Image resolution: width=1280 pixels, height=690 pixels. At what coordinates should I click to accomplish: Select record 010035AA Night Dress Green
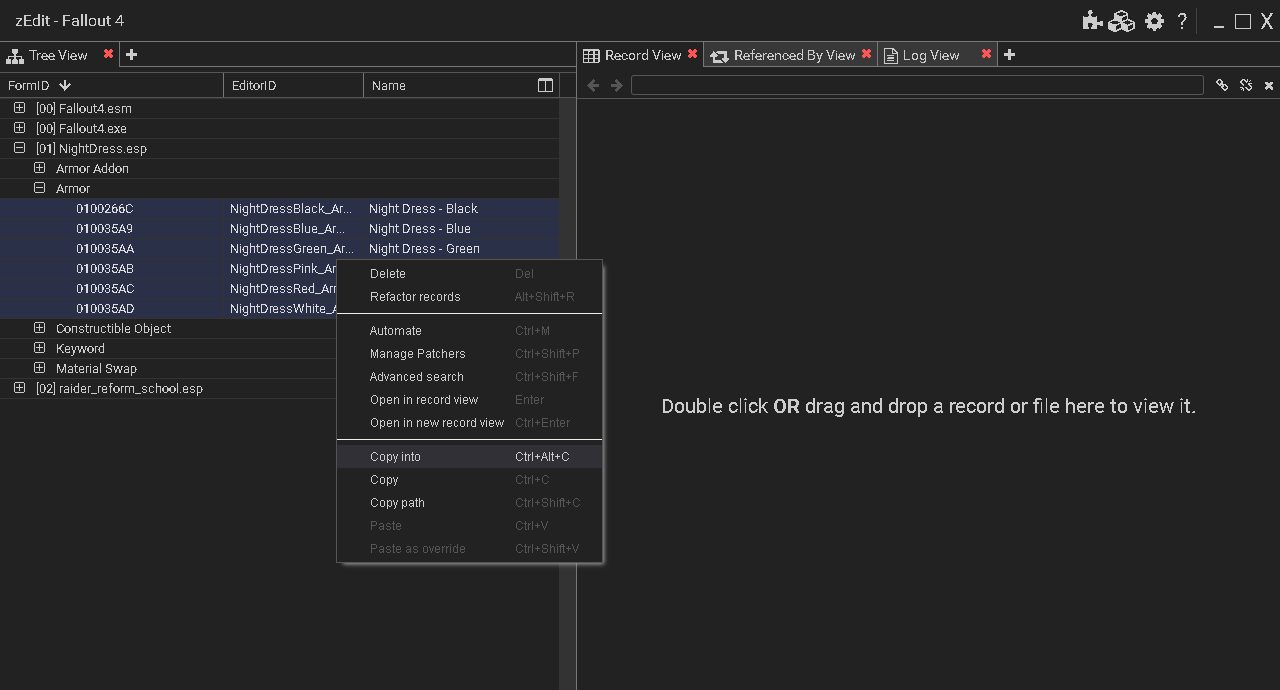coord(279,248)
